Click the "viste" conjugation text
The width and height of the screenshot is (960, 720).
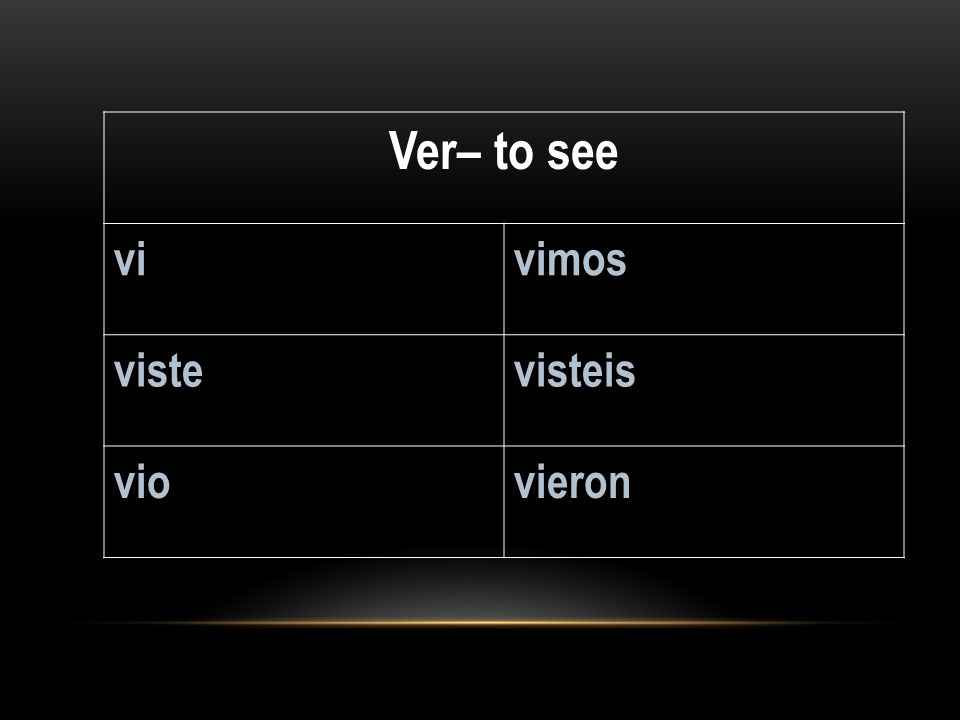pyautogui.click(x=158, y=370)
